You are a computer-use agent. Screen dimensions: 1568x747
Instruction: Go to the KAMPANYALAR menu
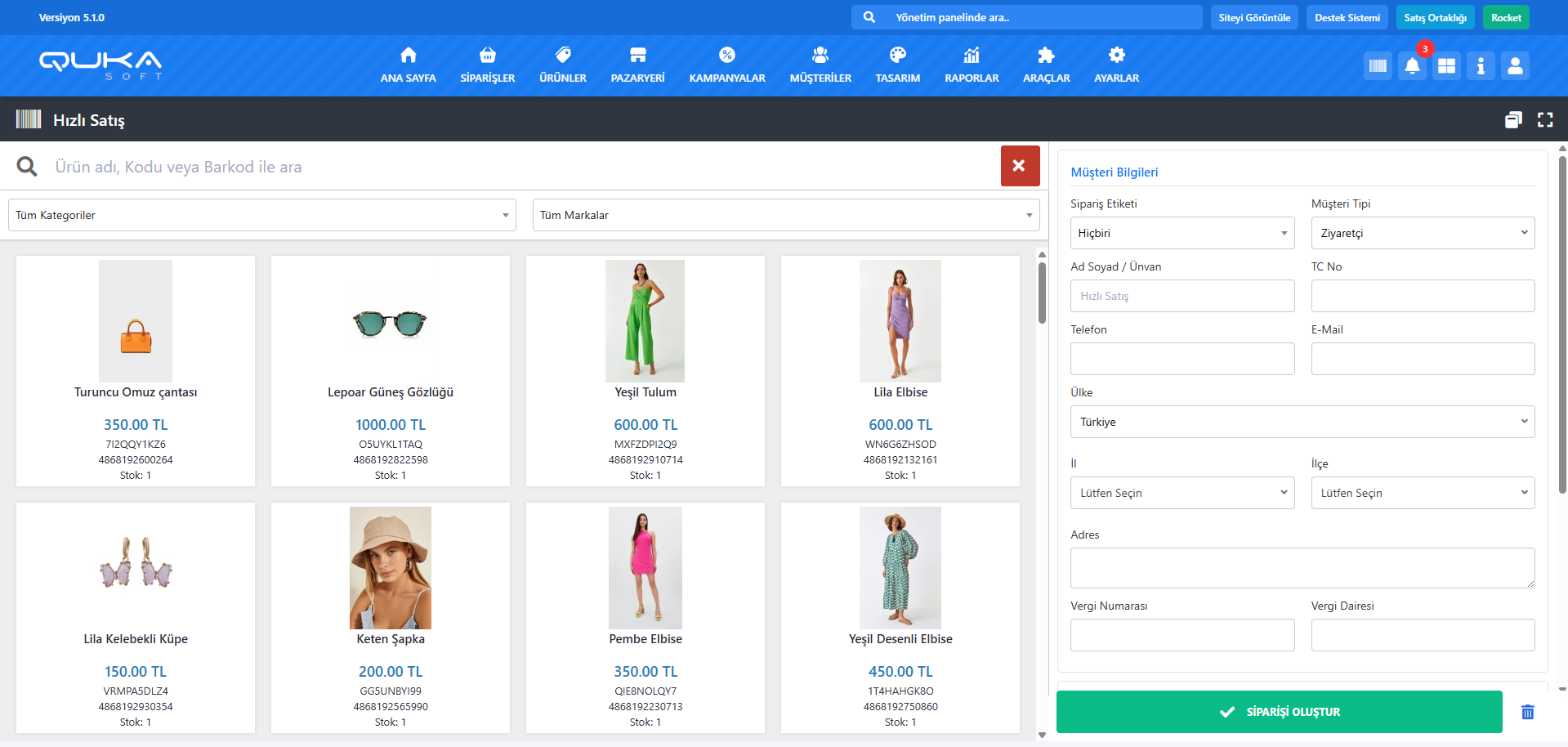click(x=726, y=65)
